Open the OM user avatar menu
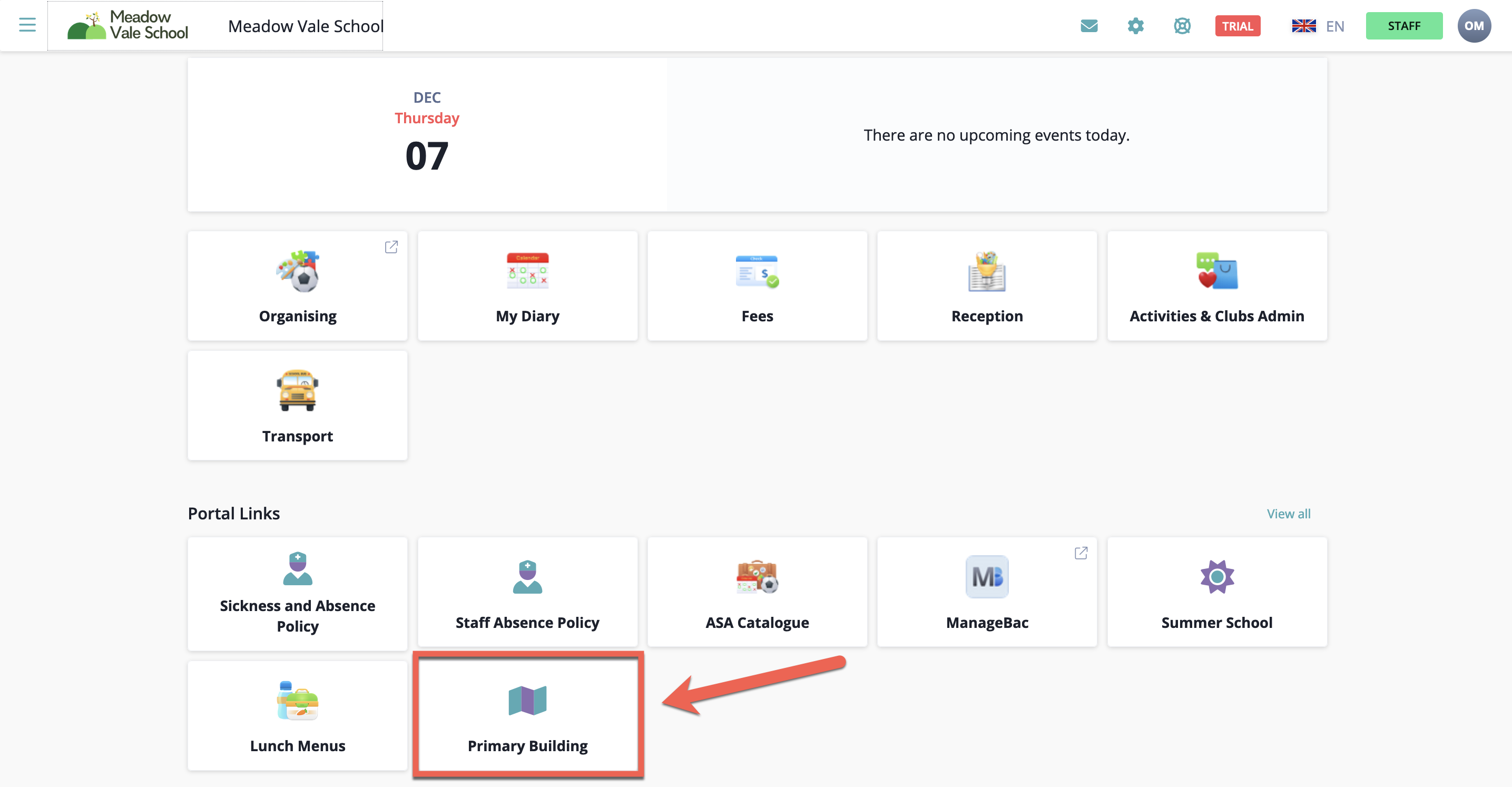Image resolution: width=1512 pixels, height=787 pixels. point(1473,26)
